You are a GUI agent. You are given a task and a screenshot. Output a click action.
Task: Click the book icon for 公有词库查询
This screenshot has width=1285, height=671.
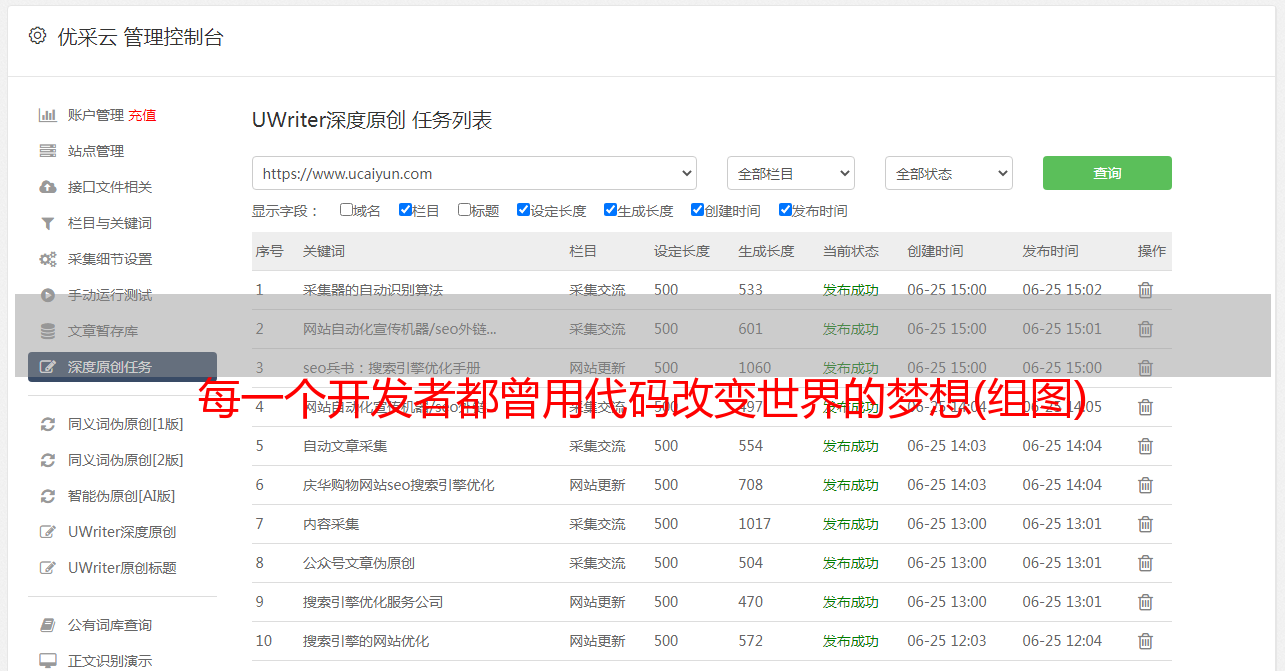tap(47, 625)
